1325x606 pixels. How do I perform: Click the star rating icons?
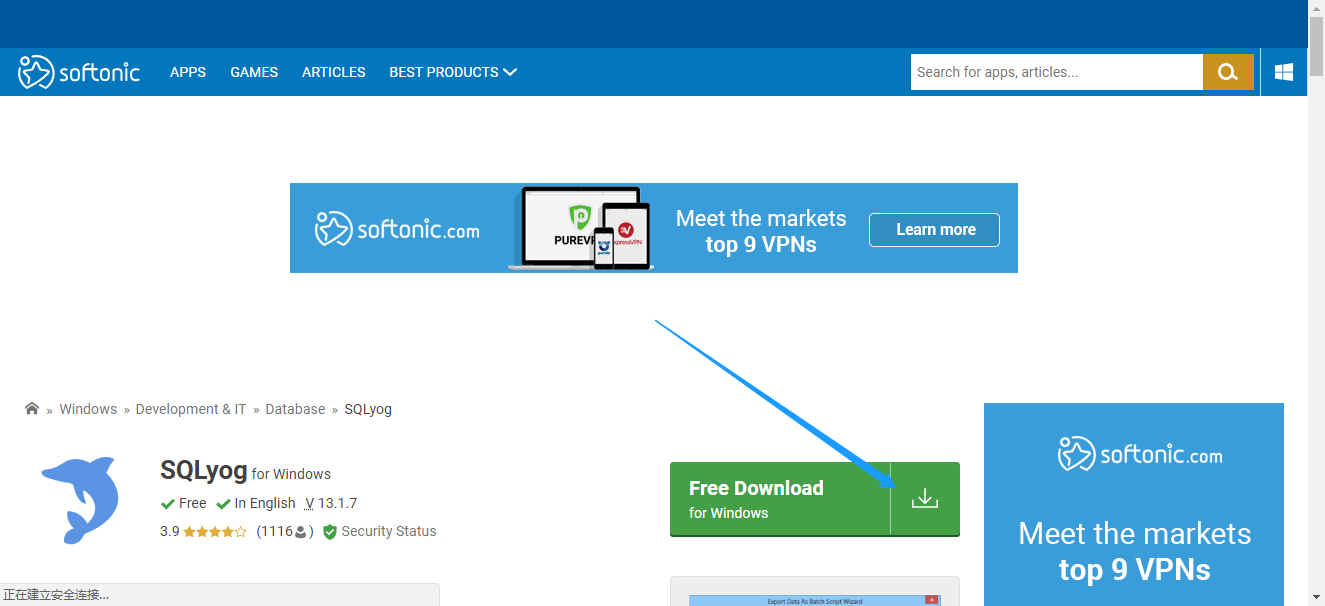click(215, 532)
